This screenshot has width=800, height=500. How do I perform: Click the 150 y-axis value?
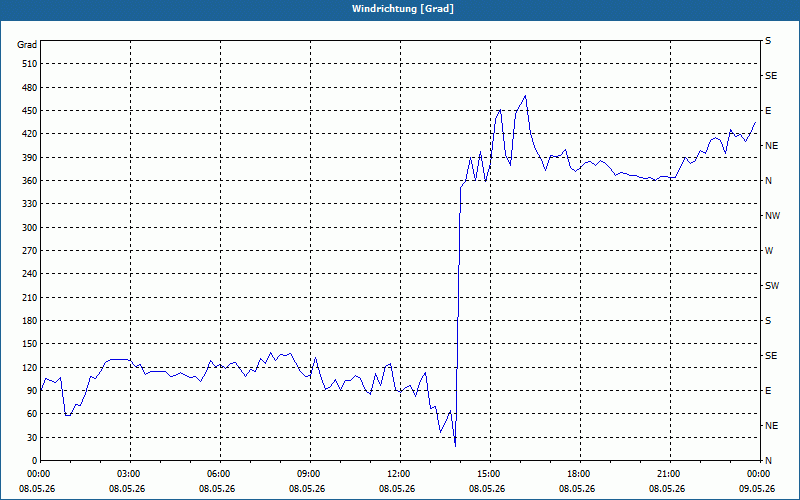(30, 344)
